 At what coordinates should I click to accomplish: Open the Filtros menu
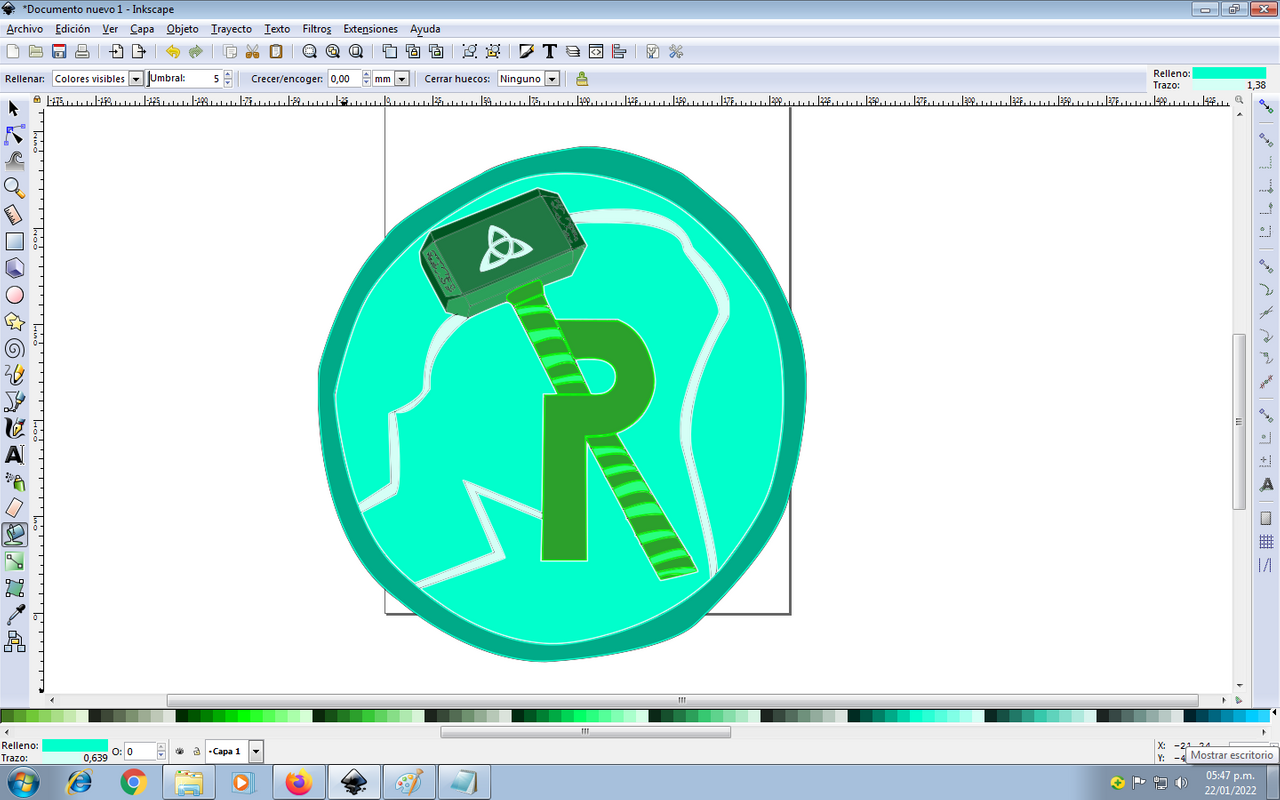pyautogui.click(x=317, y=29)
